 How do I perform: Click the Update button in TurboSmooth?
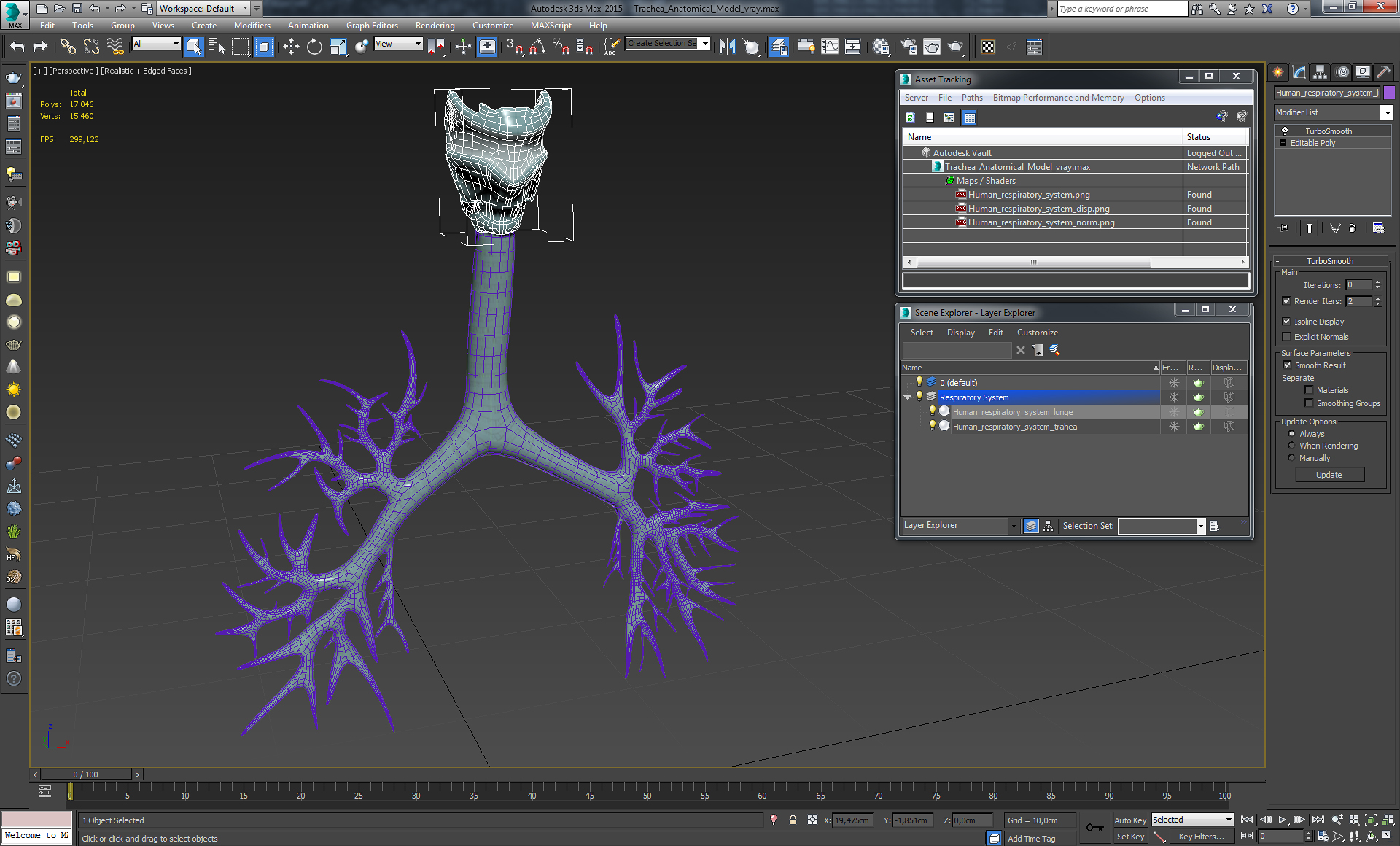click(x=1329, y=475)
